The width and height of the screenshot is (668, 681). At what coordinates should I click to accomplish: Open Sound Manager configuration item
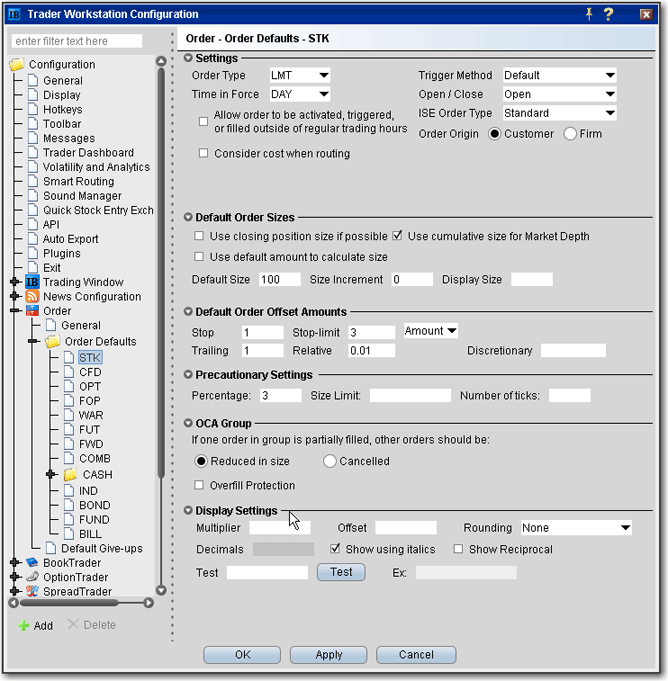pos(82,195)
